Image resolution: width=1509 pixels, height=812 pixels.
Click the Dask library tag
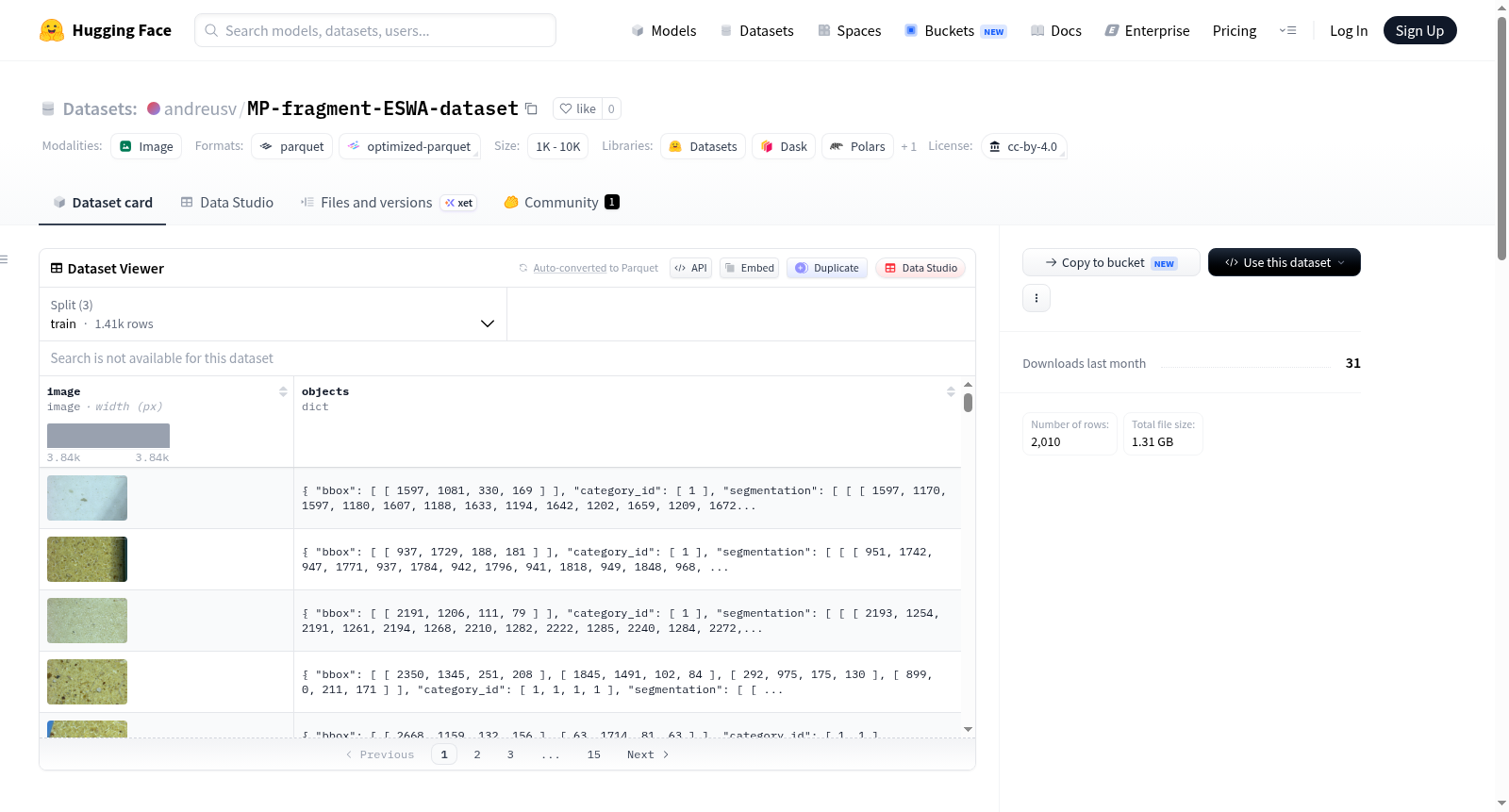pos(784,146)
